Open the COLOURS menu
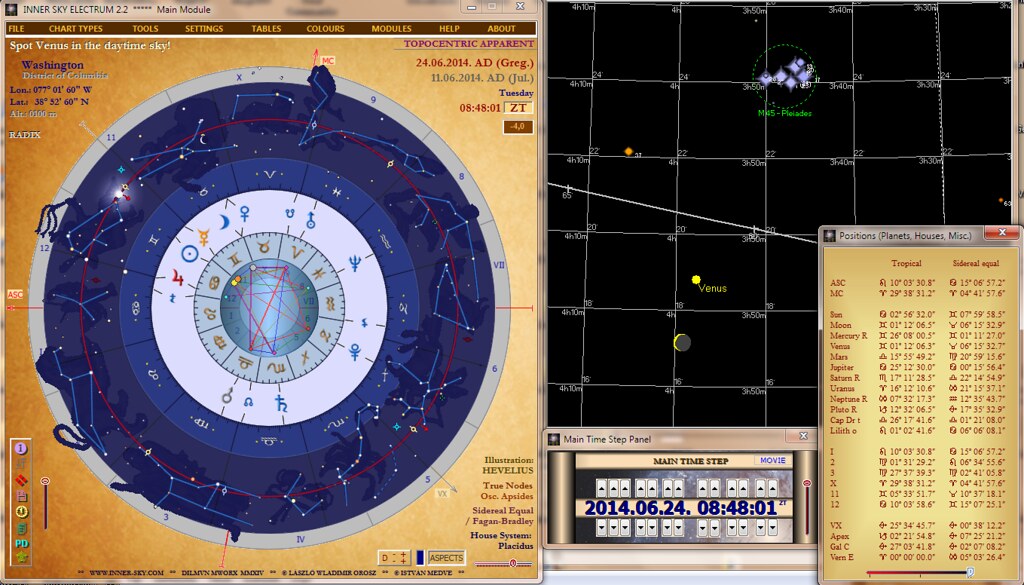This screenshot has height=585, width=1024. tap(325, 29)
